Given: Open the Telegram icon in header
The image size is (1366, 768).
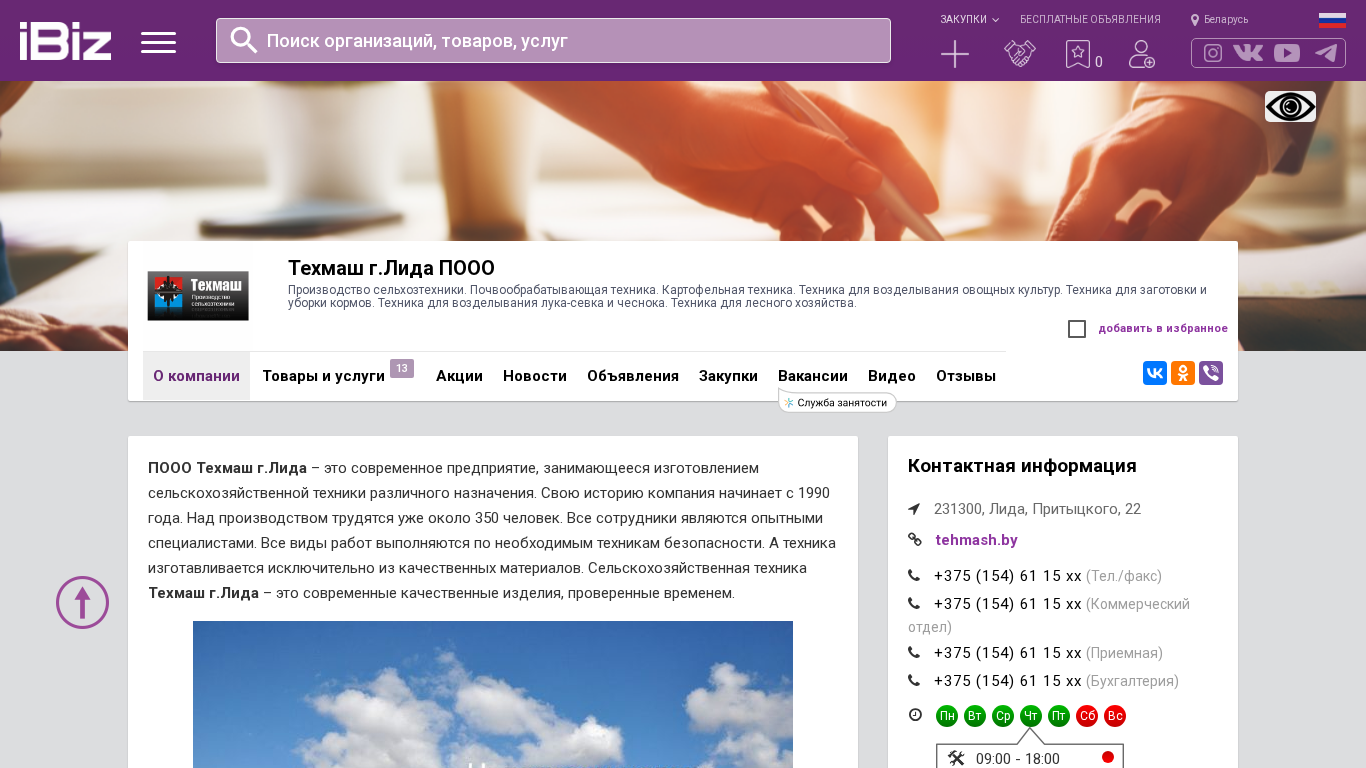Looking at the screenshot, I should click(x=1326, y=53).
